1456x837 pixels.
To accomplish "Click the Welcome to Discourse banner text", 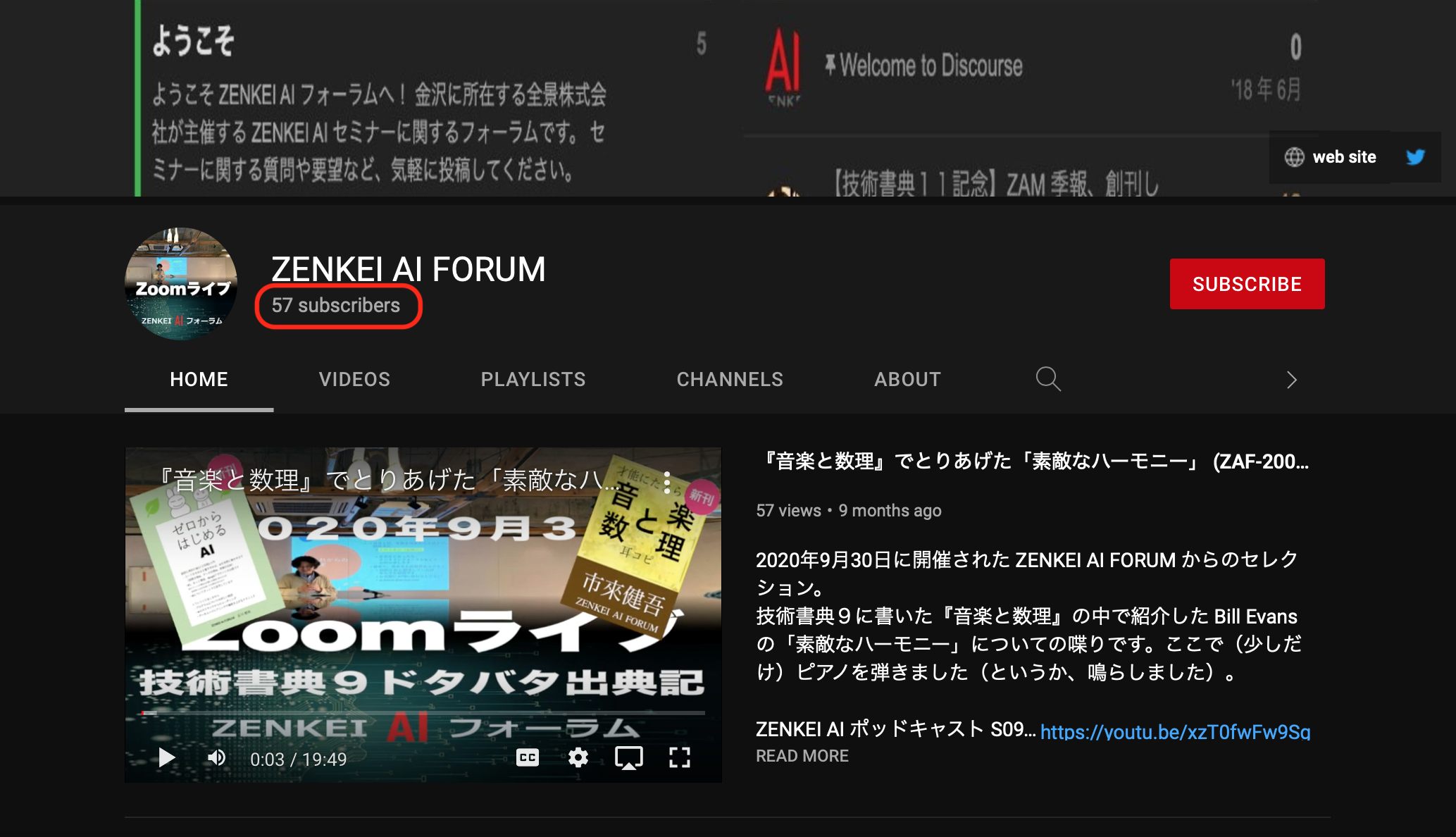I will [x=931, y=66].
